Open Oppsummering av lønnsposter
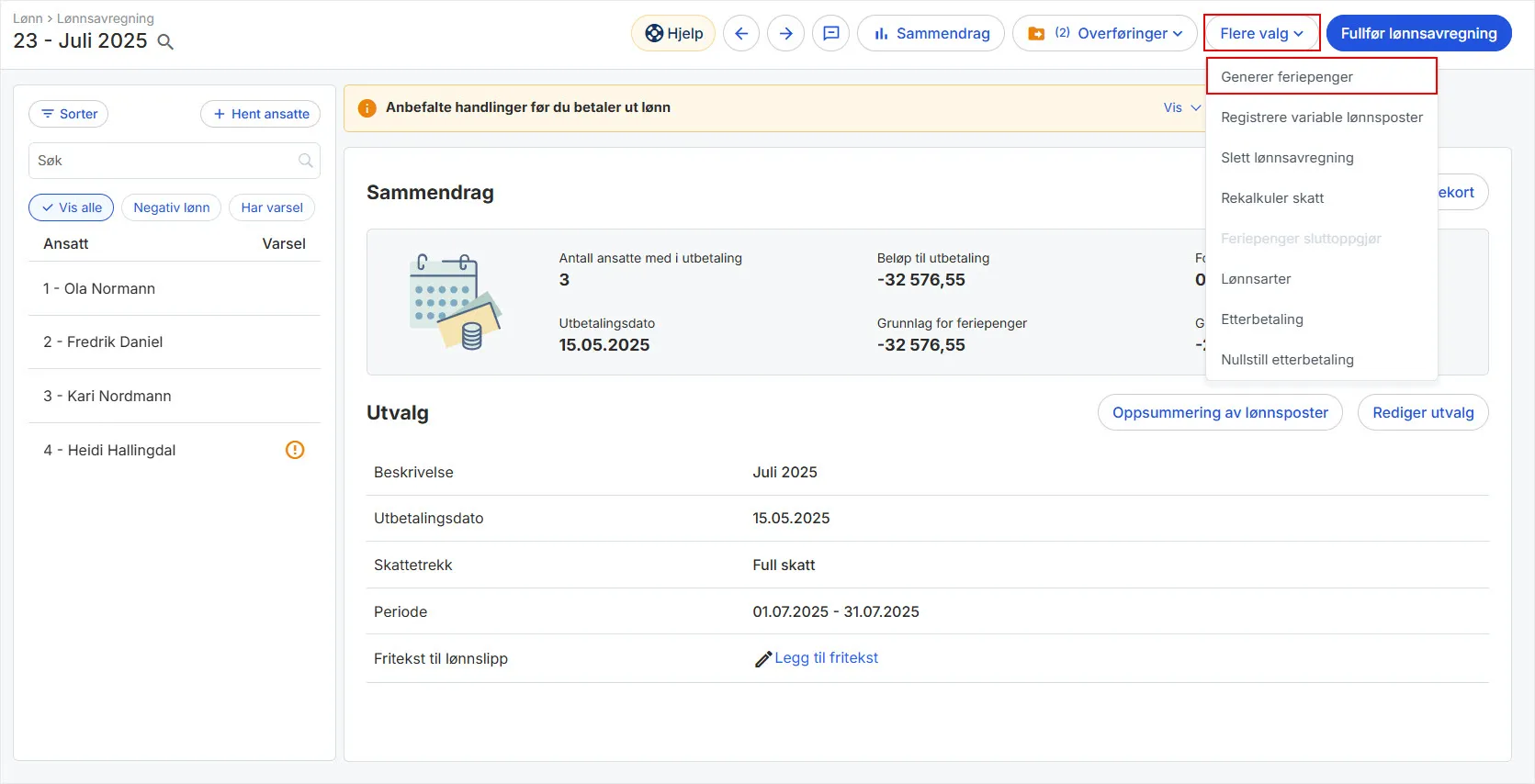 (x=1219, y=413)
